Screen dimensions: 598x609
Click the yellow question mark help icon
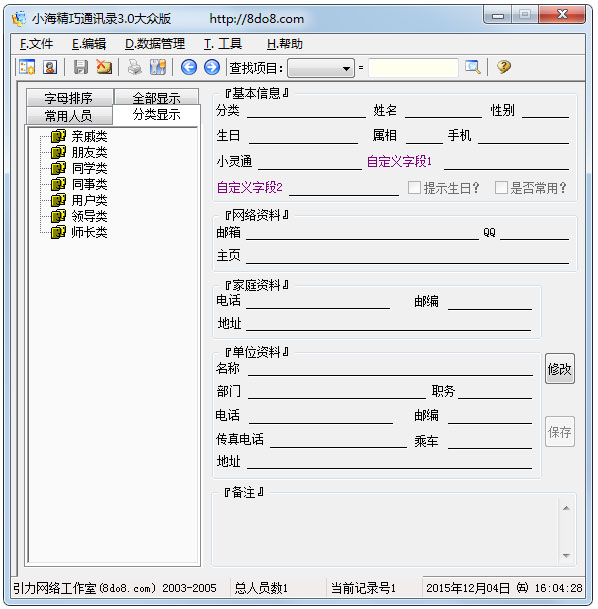click(x=504, y=67)
